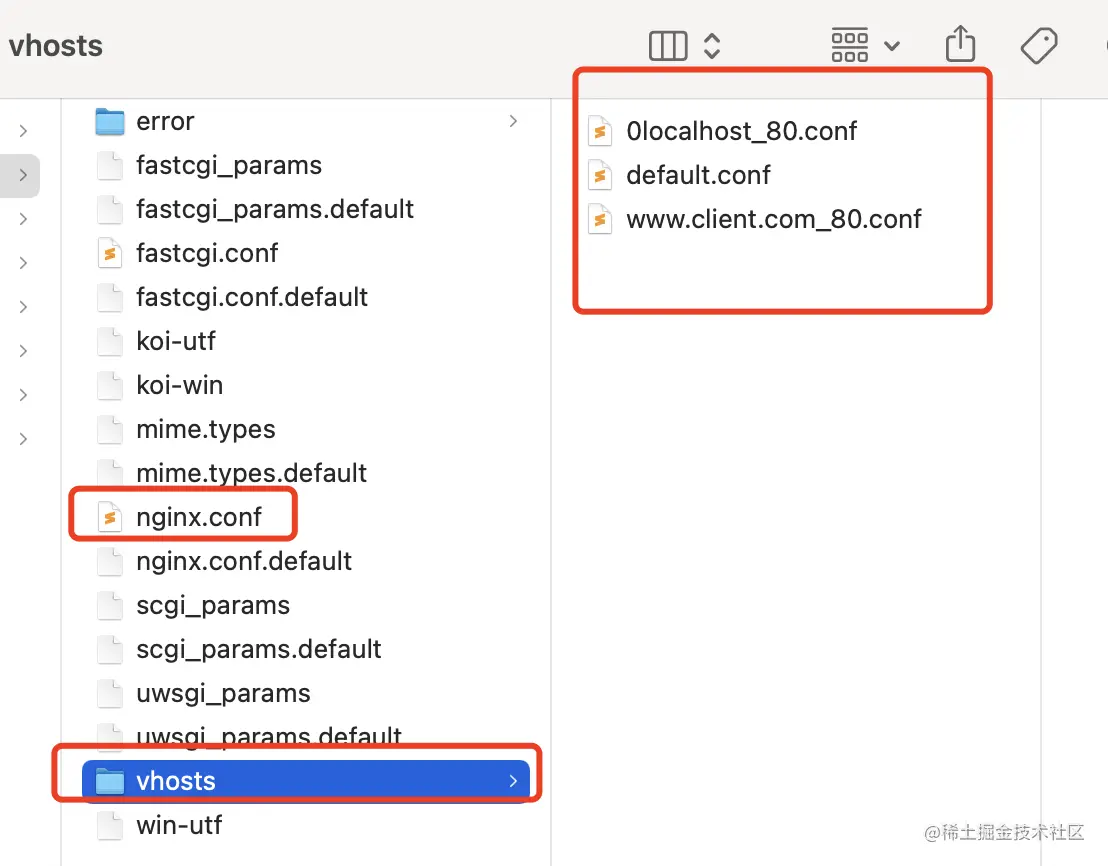Select fastcgi.conf.default file
Screen dimensions: 1108x866
[252, 297]
